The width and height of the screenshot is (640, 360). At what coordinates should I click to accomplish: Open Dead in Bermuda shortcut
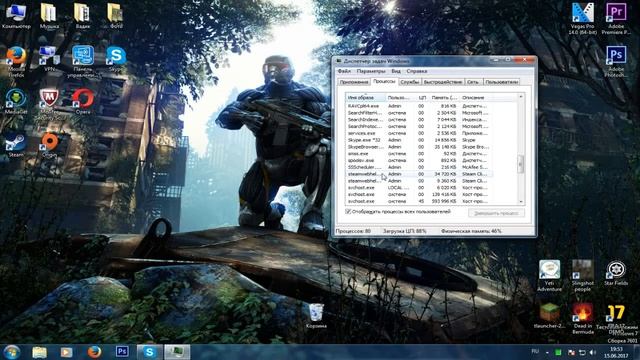click(582, 319)
